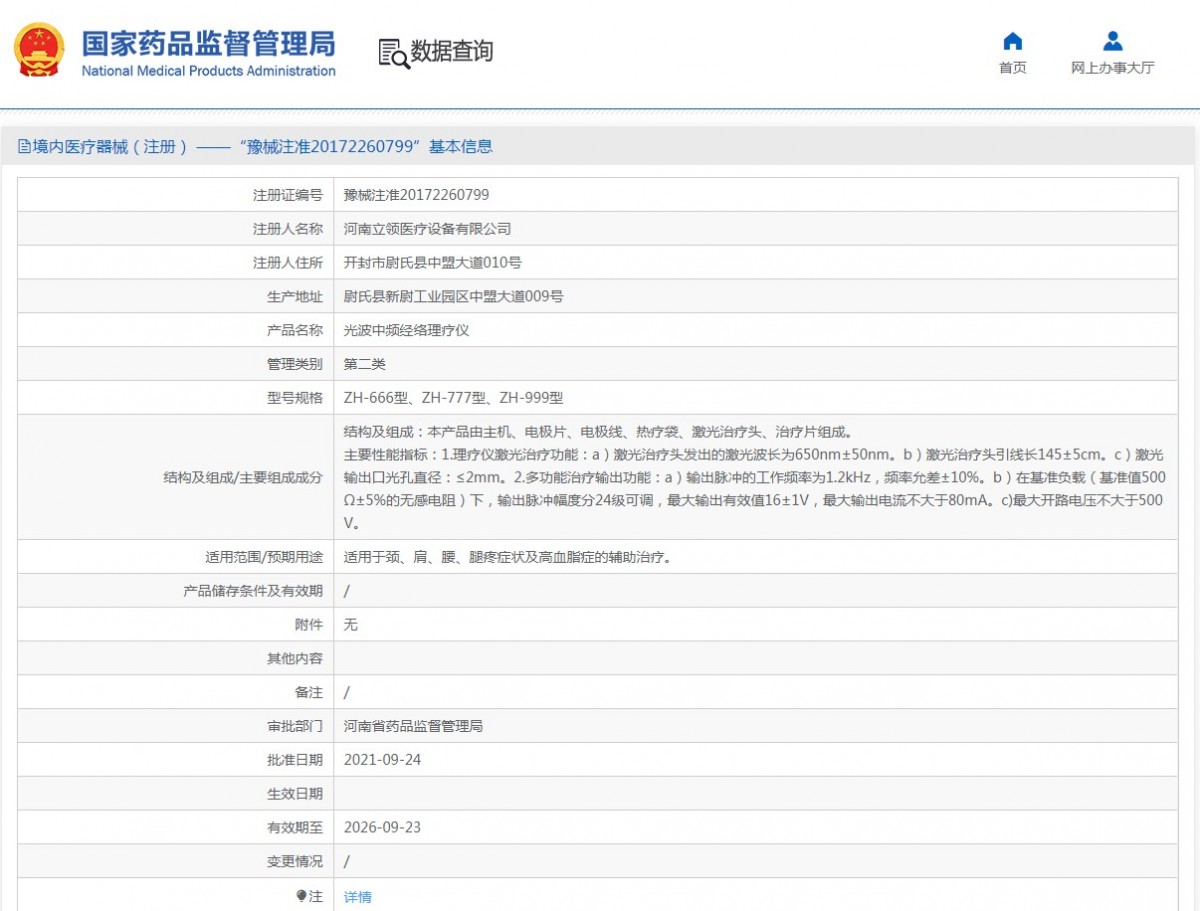The image size is (1200, 911).
Task: Select production address 尉氏县新尉工业园区中盟大道009号
Action: click(x=453, y=297)
